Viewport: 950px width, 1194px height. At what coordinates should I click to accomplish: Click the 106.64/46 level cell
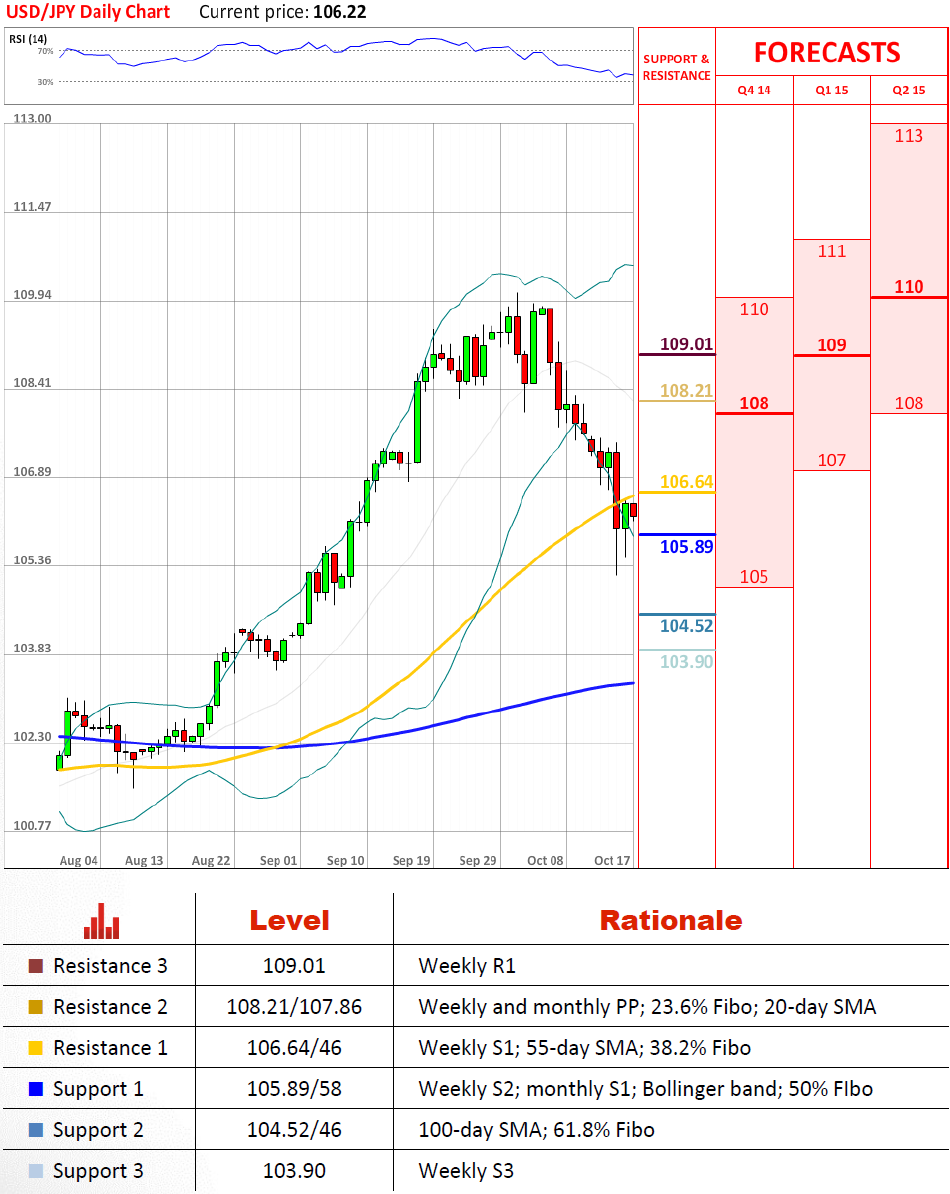point(294,1049)
